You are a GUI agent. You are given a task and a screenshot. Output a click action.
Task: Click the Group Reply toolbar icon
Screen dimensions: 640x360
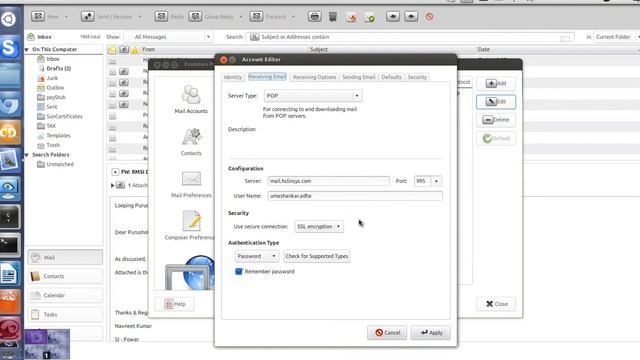pos(195,16)
